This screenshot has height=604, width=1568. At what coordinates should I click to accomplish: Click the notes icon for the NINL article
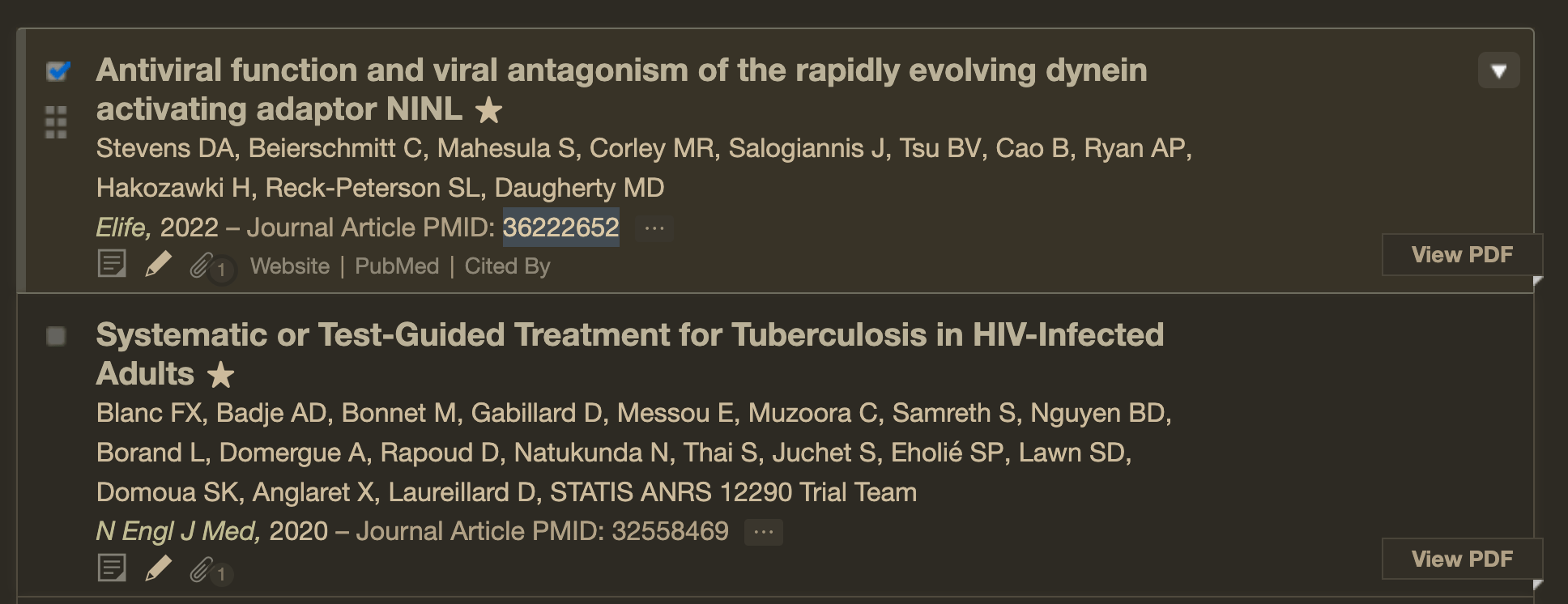tap(112, 264)
